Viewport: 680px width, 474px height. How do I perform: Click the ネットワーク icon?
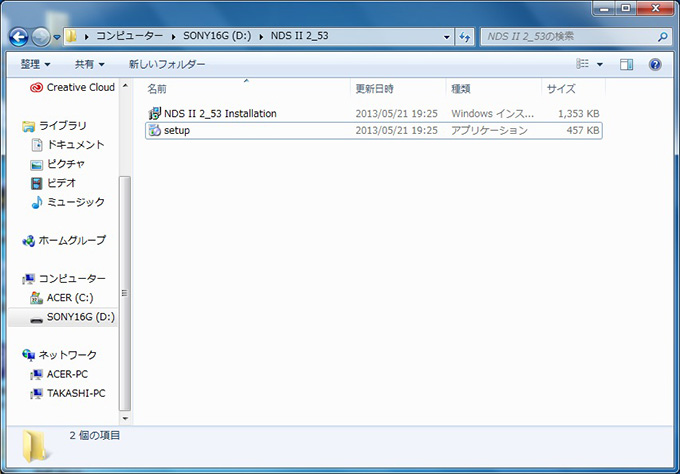pyautogui.click(x=29, y=355)
